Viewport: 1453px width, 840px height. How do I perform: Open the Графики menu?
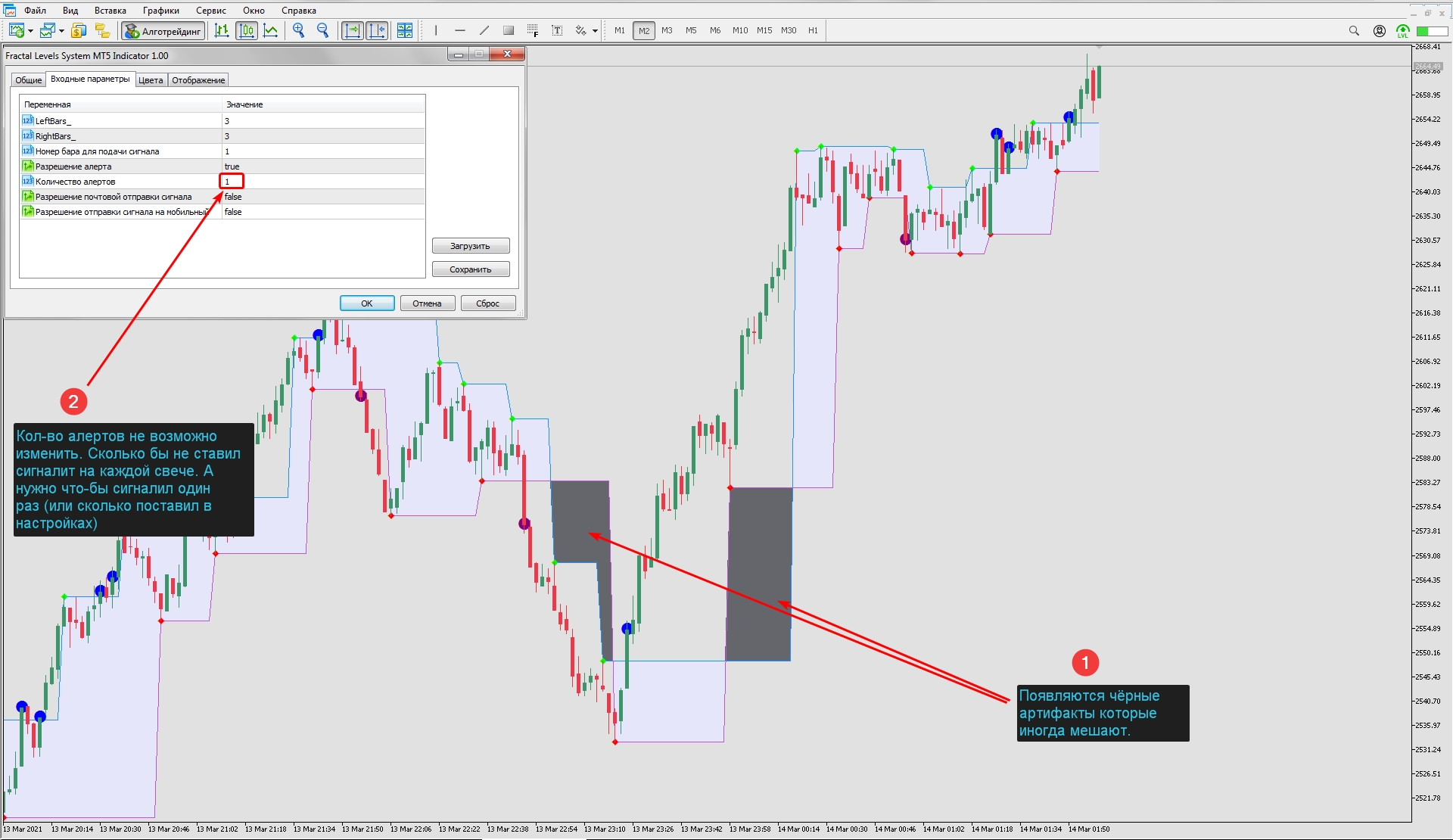tap(161, 11)
